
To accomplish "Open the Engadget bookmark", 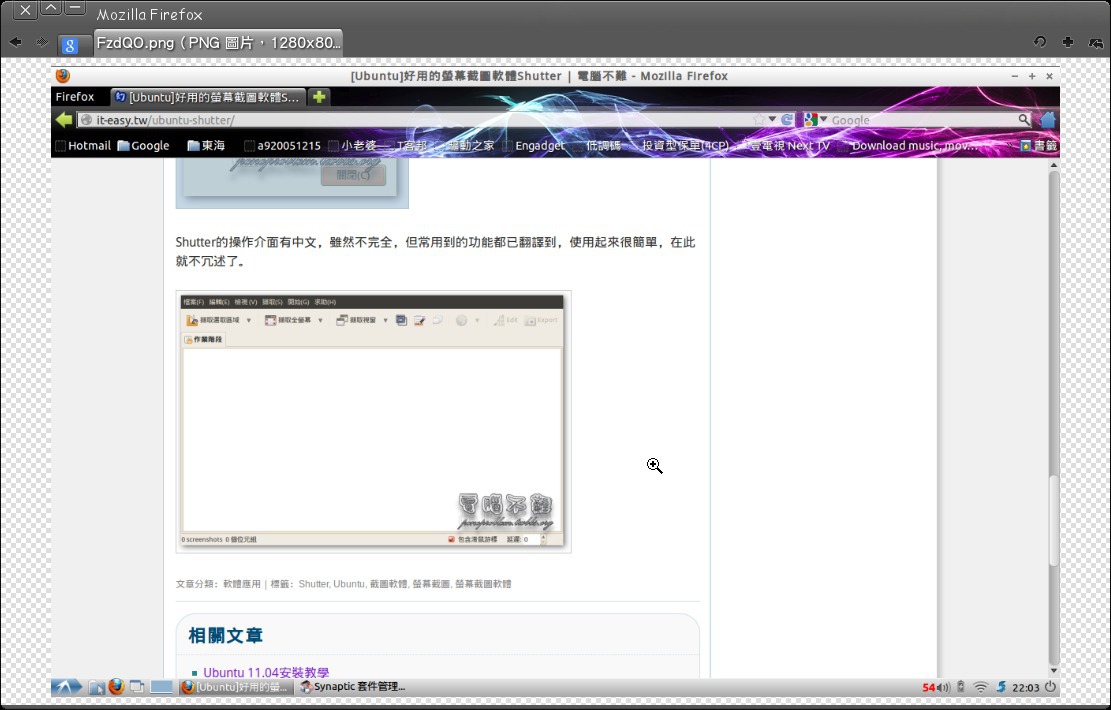I will pyautogui.click(x=534, y=146).
